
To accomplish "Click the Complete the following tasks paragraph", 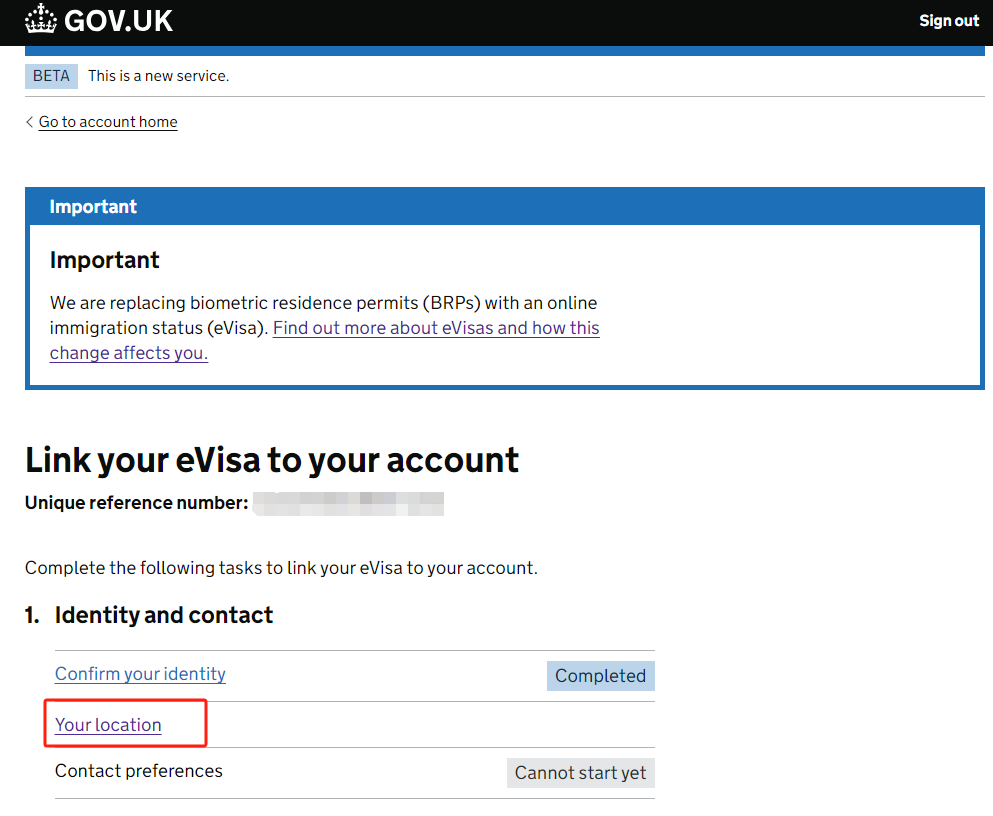I will [281, 568].
